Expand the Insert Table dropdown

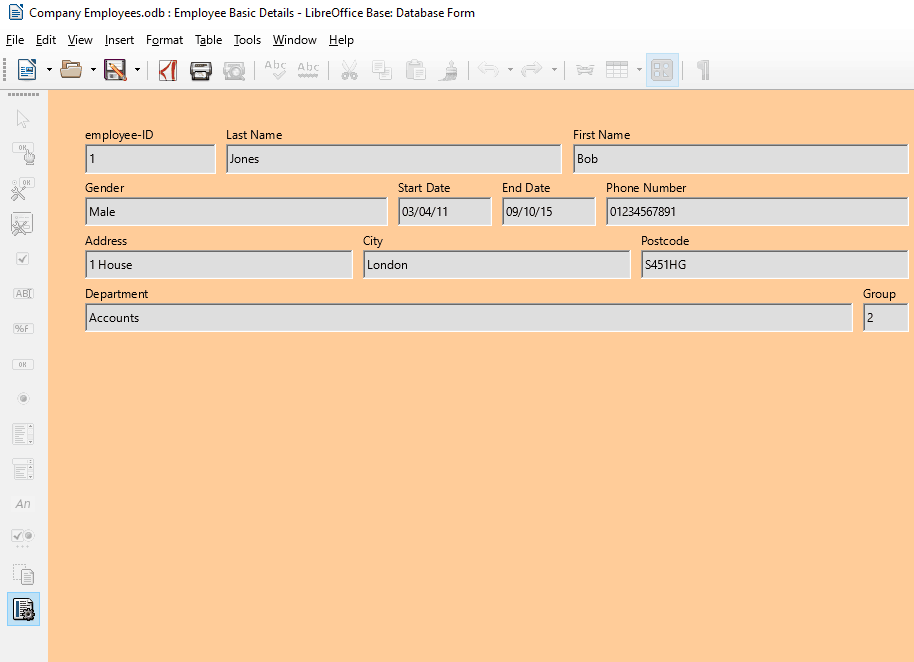pos(637,70)
